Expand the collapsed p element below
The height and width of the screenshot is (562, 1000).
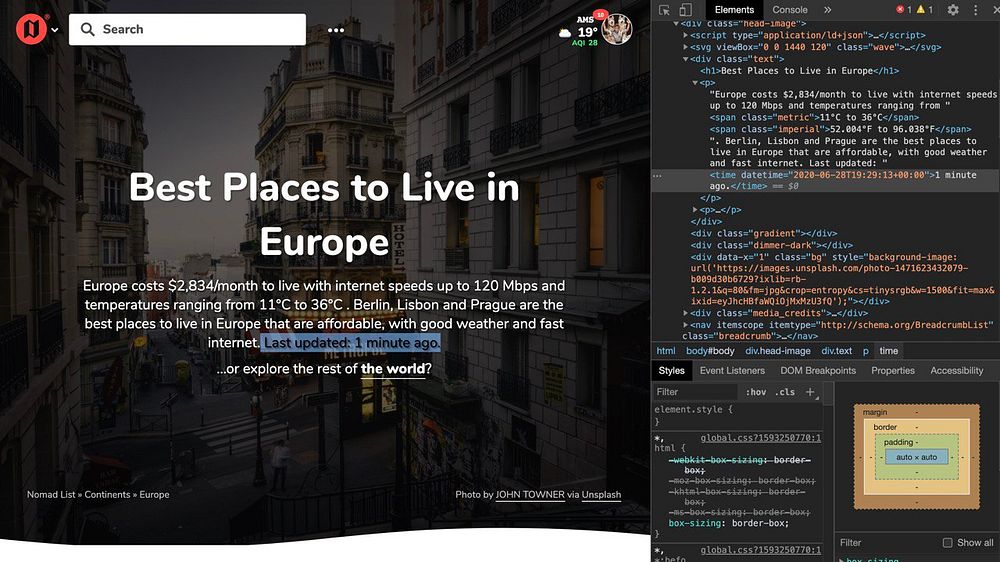click(695, 210)
